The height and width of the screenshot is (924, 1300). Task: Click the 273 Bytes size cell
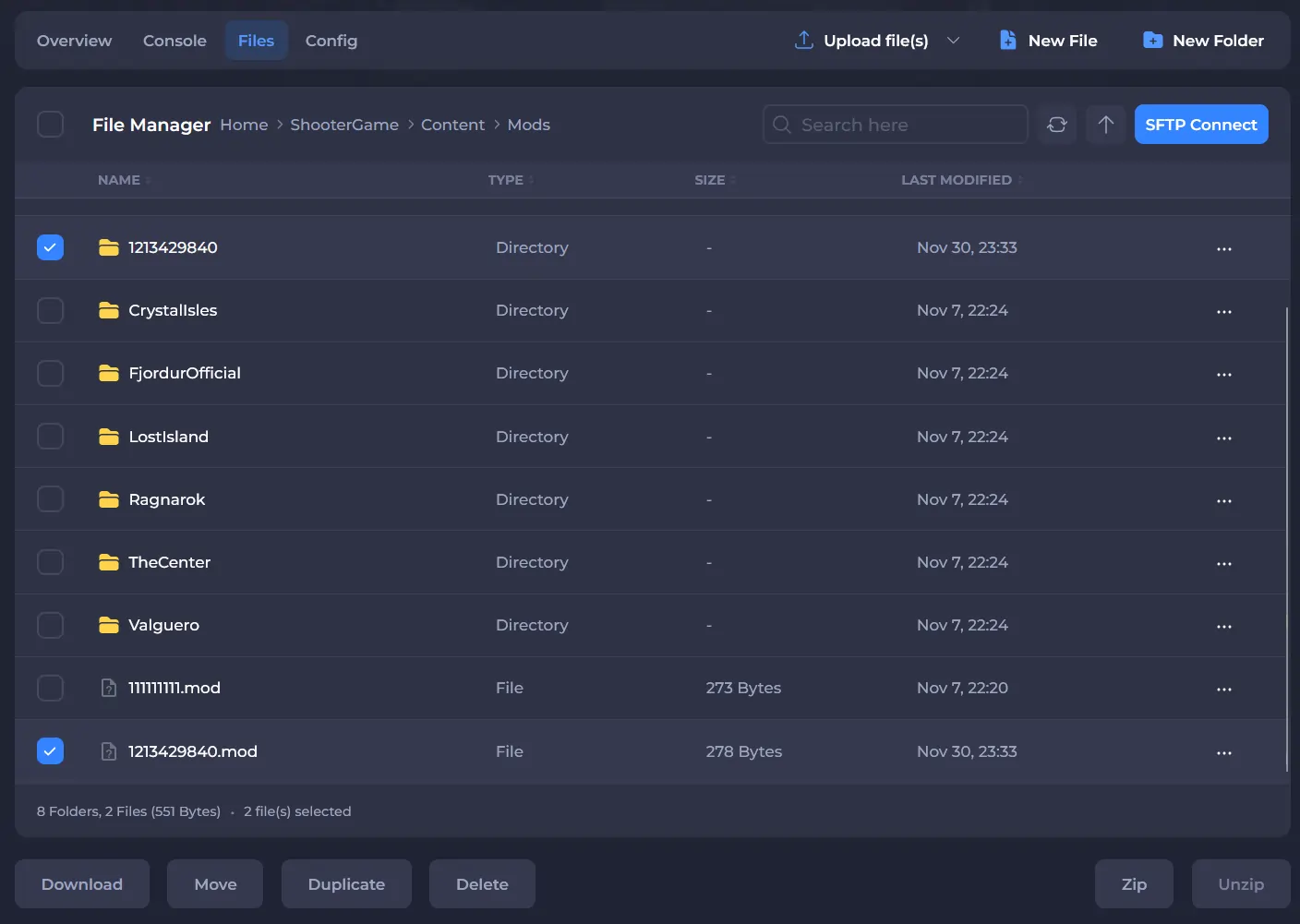743,688
